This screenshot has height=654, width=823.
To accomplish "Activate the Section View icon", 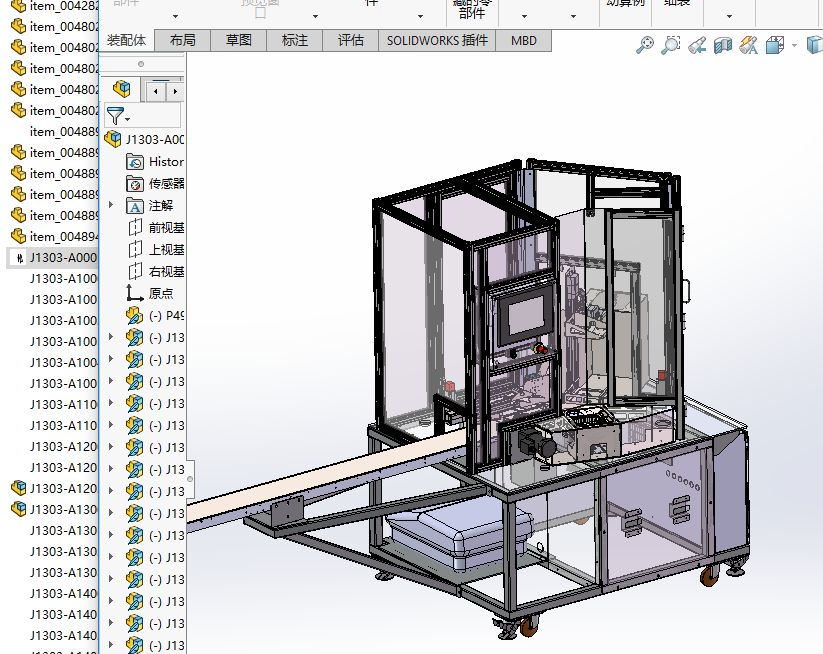I will (723, 45).
